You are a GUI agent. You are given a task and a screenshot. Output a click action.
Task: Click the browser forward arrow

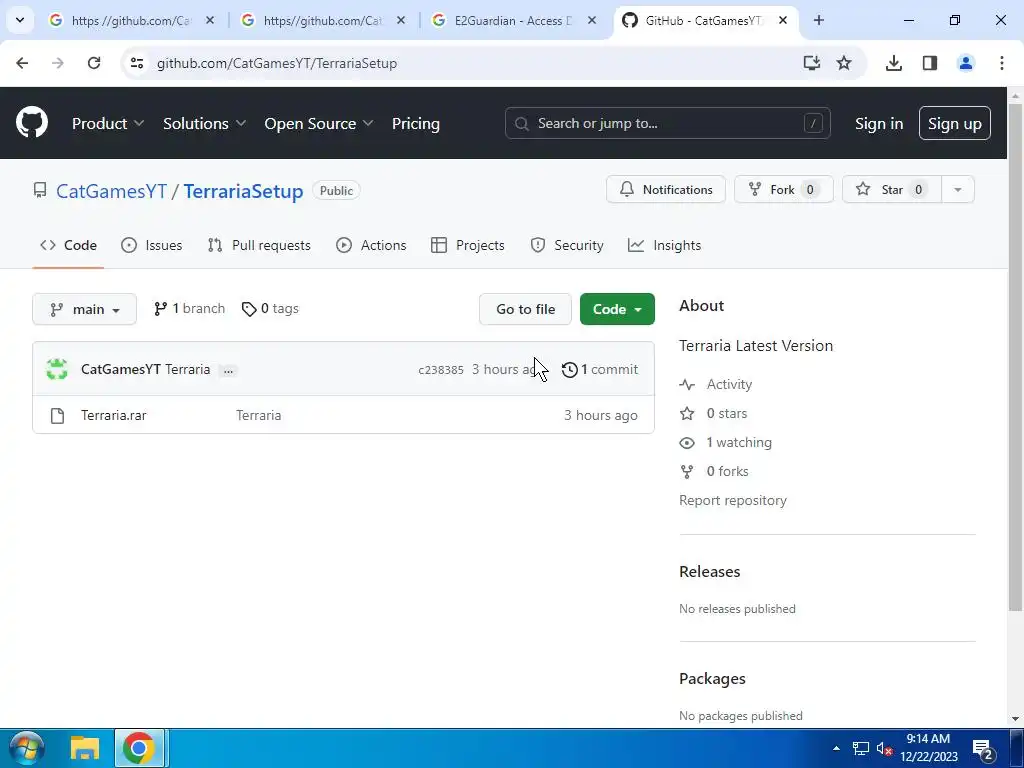57,63
